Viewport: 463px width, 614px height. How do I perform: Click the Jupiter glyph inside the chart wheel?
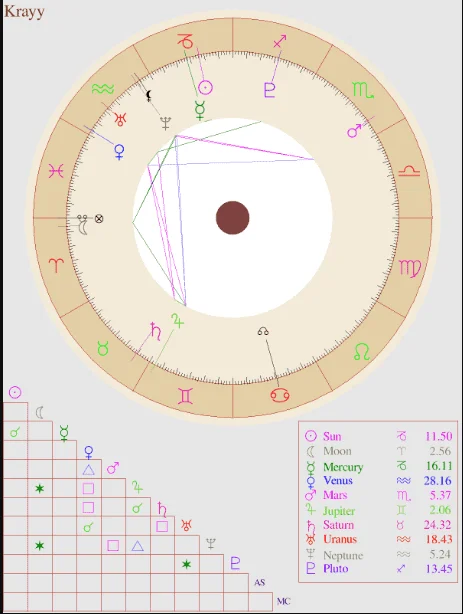tap(177, 321)
